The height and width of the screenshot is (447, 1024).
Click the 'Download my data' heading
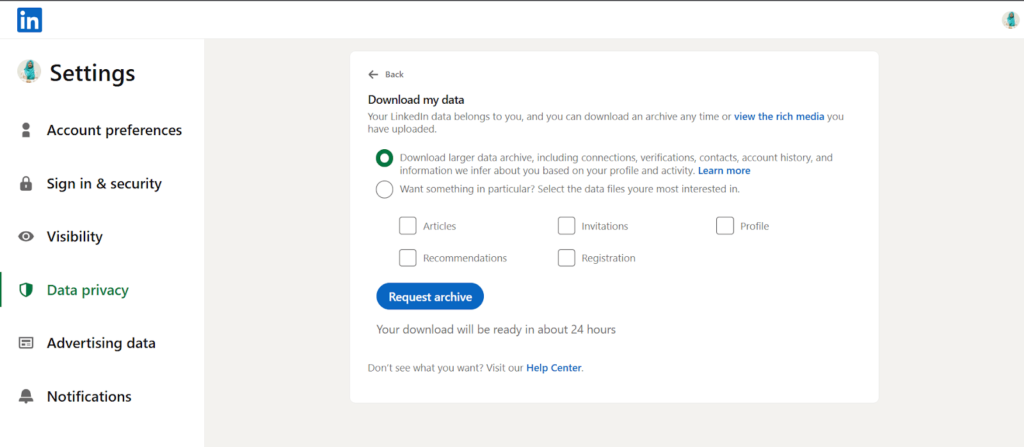(416, 100)
